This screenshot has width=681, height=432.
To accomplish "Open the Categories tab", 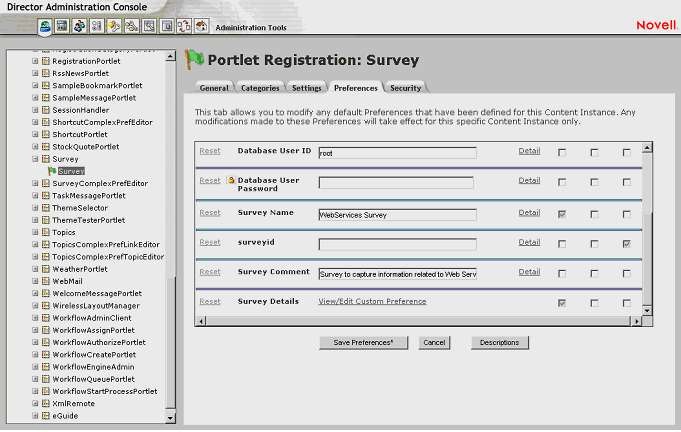I will (x=260, y=88).
